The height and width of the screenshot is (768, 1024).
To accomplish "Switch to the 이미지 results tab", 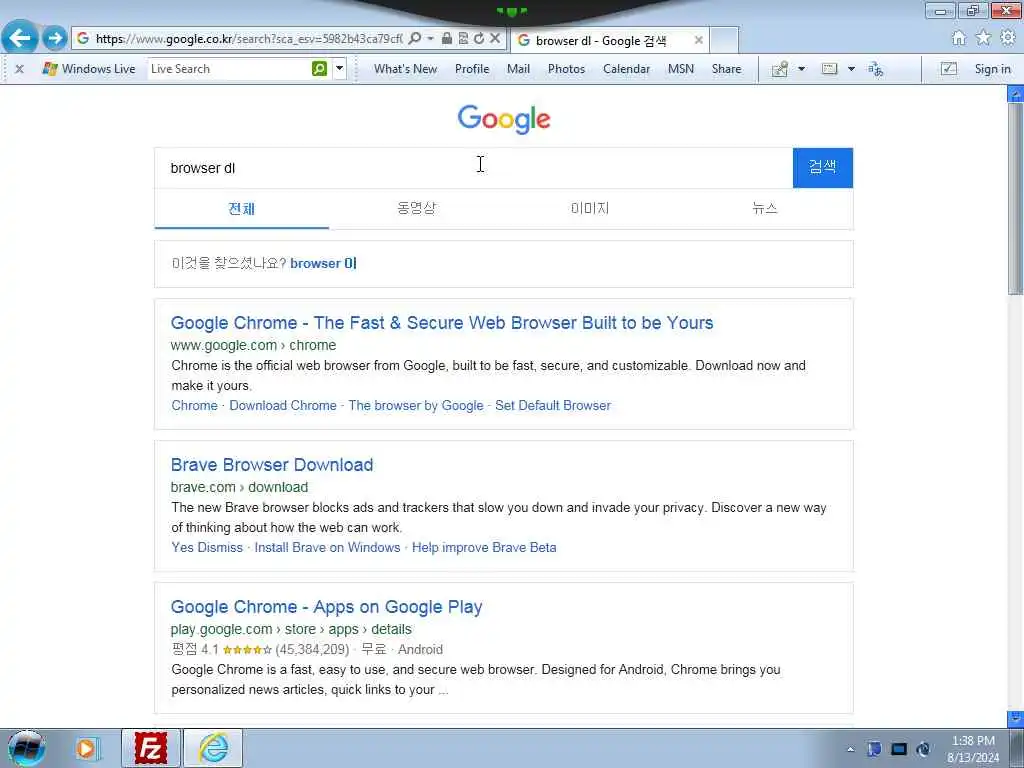I will [590, 208].
